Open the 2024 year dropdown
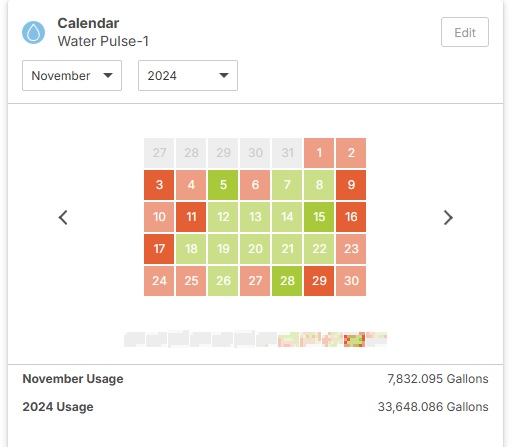Image resolution: width=515 pixels, height=447 pixels. [188, 75]
